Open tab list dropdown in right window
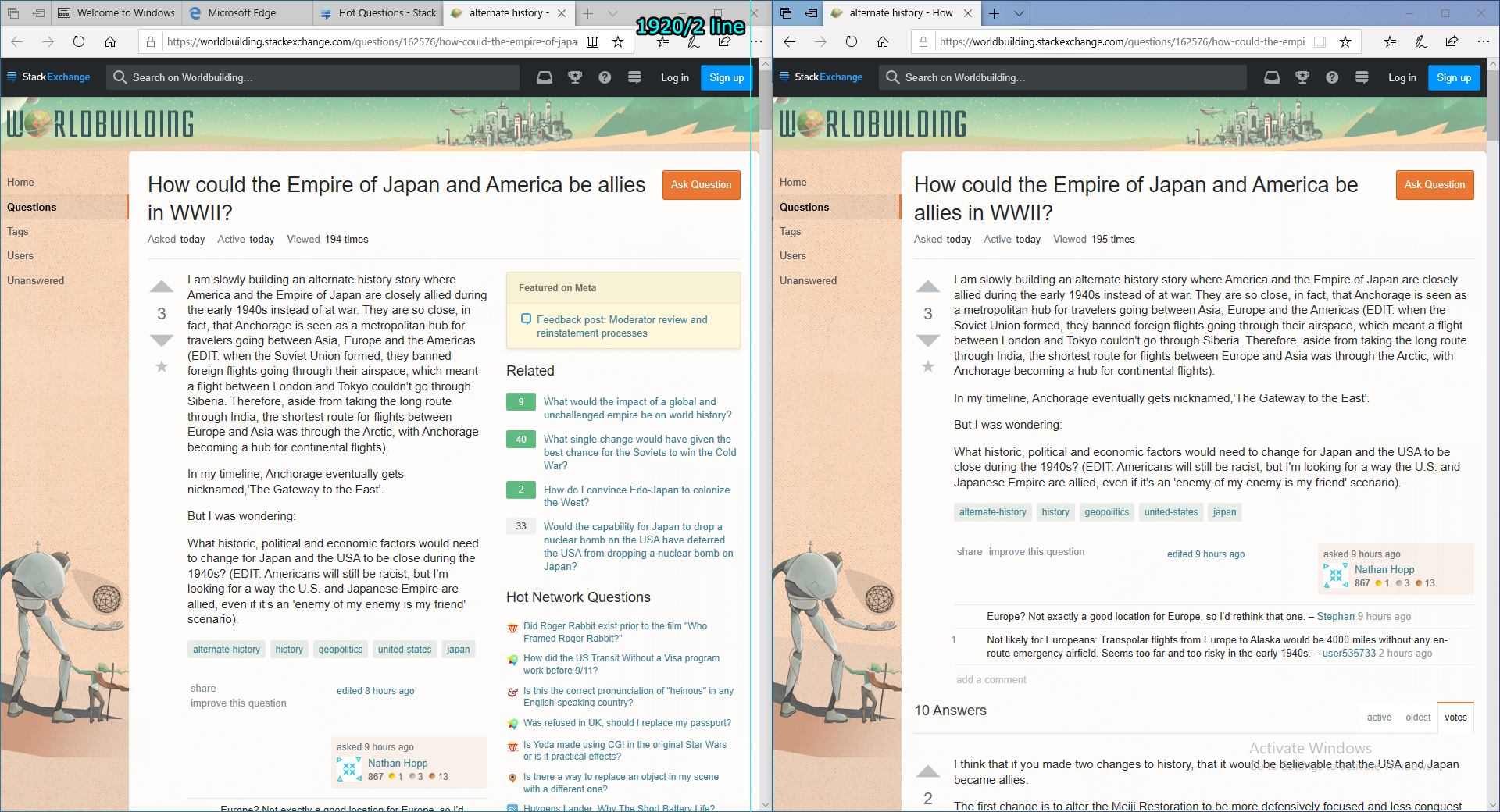 click(1019, 13)
